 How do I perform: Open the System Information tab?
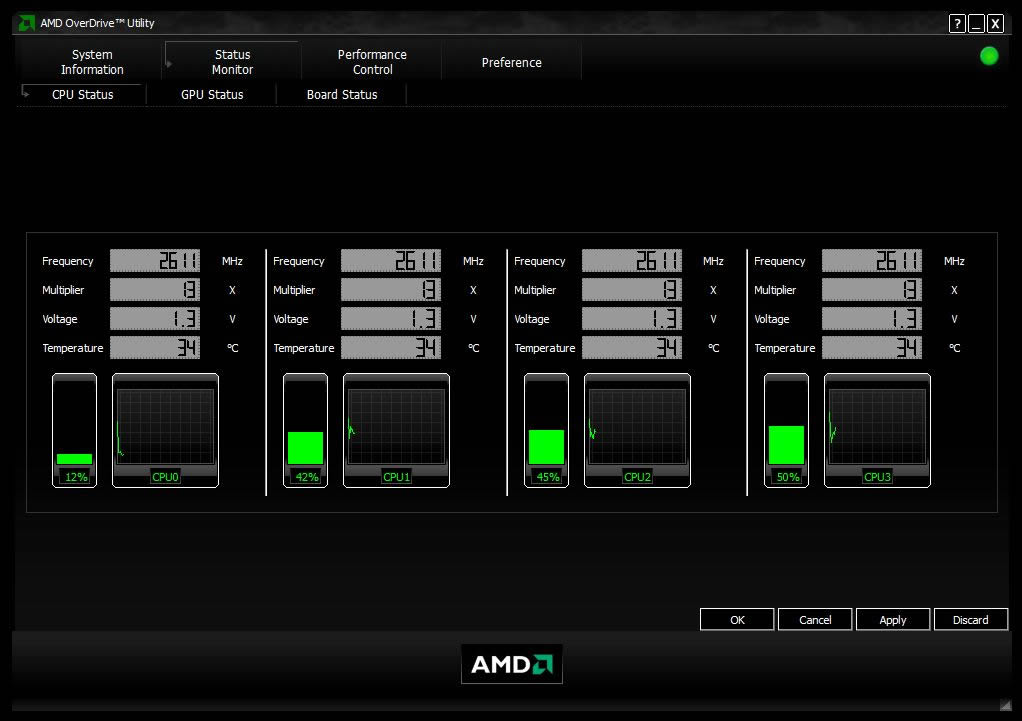coord(92,62)
